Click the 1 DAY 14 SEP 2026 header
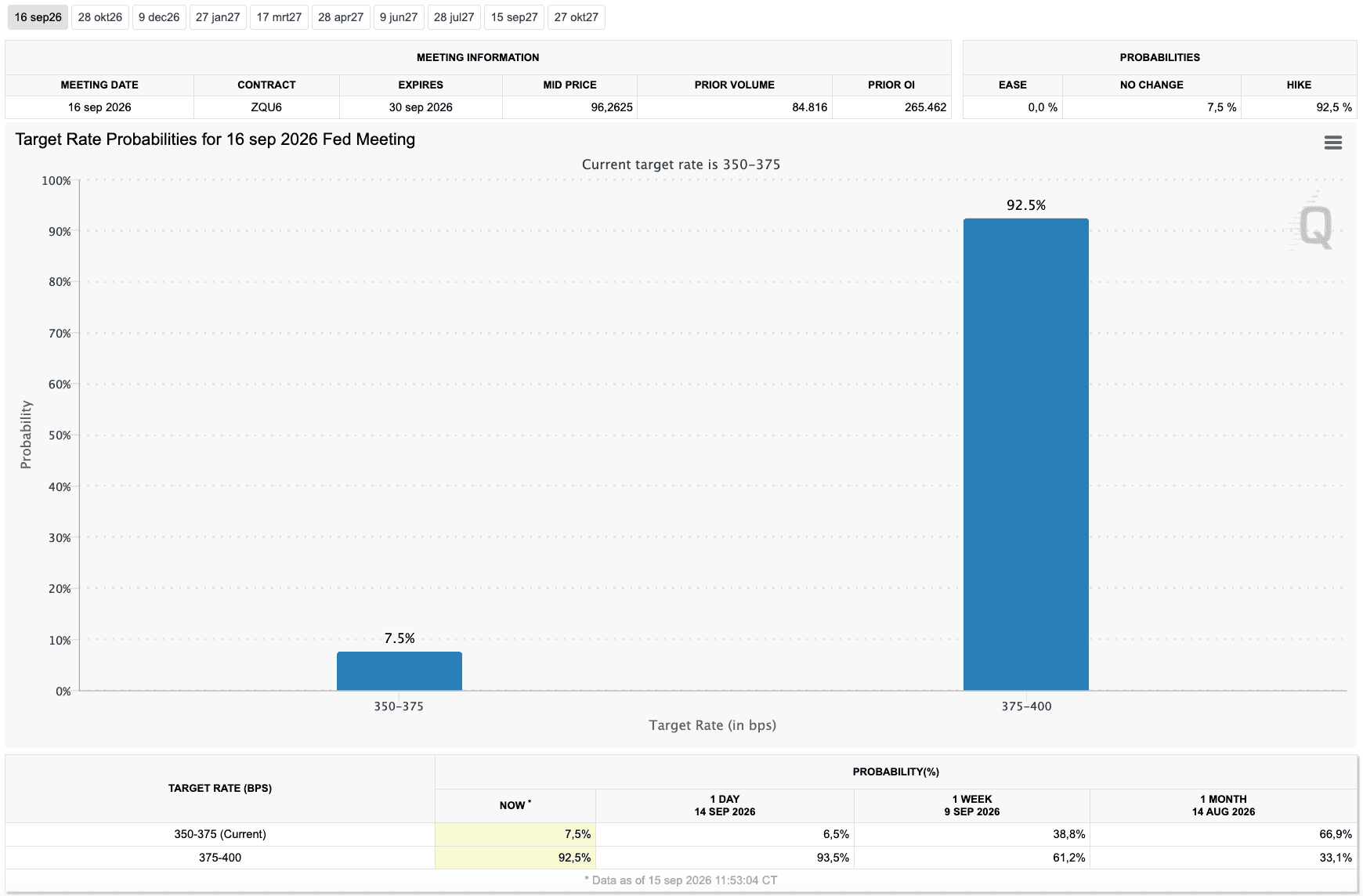The height and width of the screenshot is (896, 1363). pyautogui.click(x=725, y=805)
